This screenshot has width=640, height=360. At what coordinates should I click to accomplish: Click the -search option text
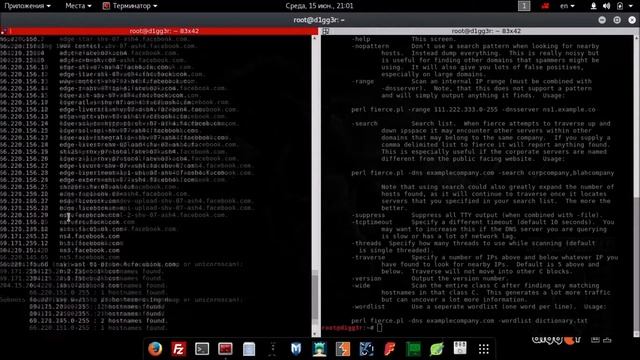coord(364,124)
